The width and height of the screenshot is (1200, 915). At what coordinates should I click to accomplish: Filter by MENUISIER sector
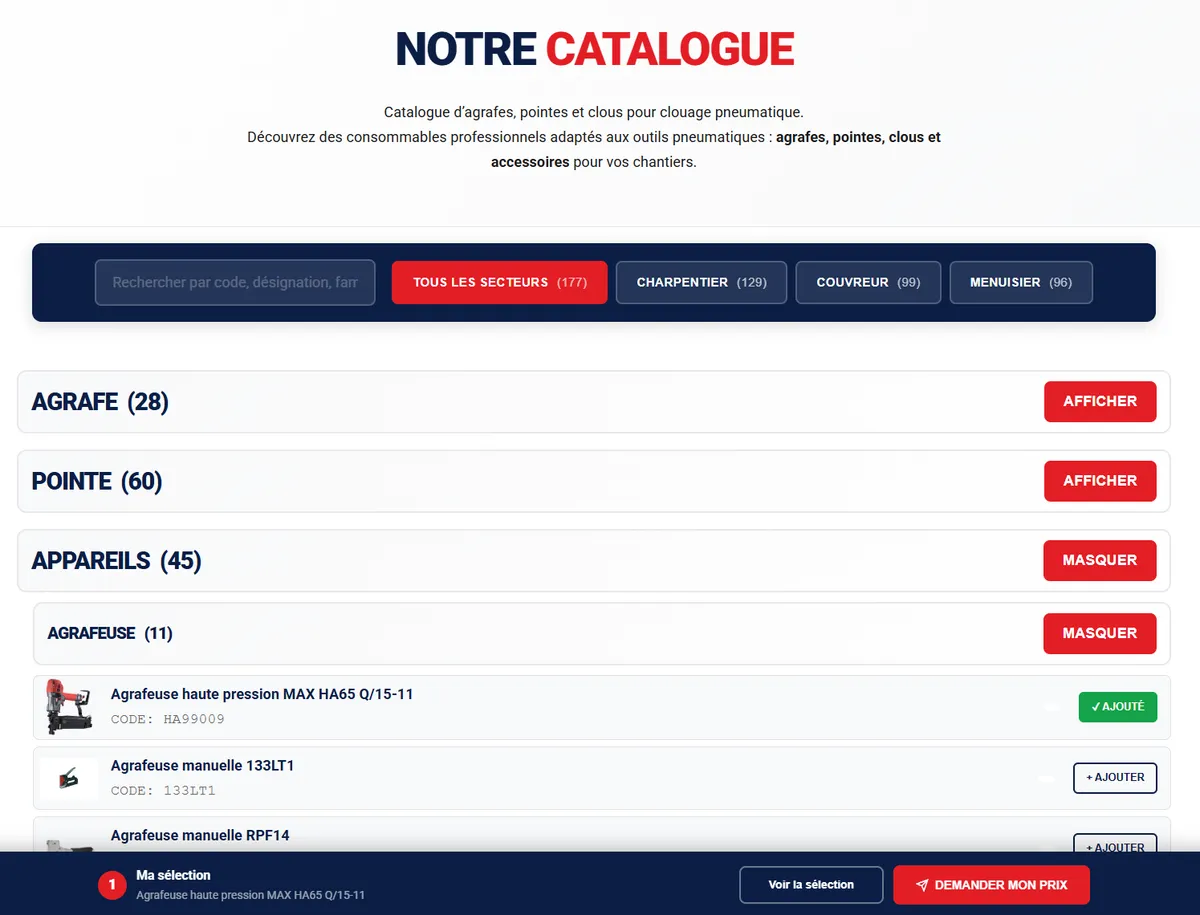1021,283
